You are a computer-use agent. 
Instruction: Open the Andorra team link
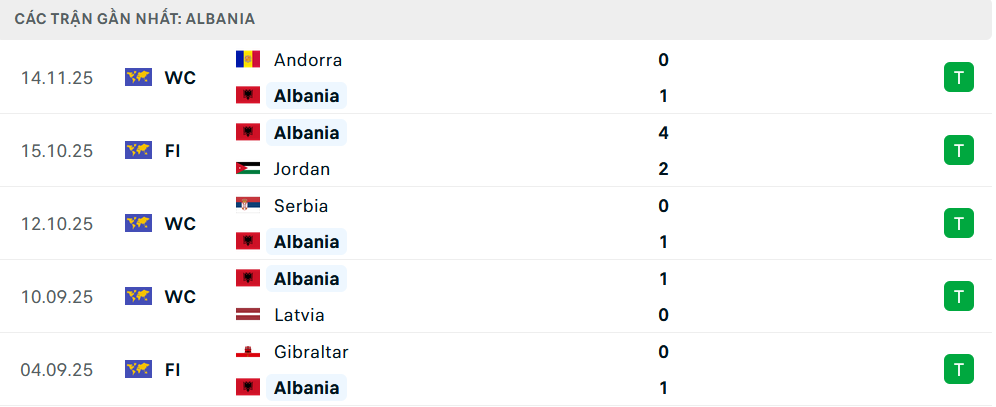click(307, 60)
